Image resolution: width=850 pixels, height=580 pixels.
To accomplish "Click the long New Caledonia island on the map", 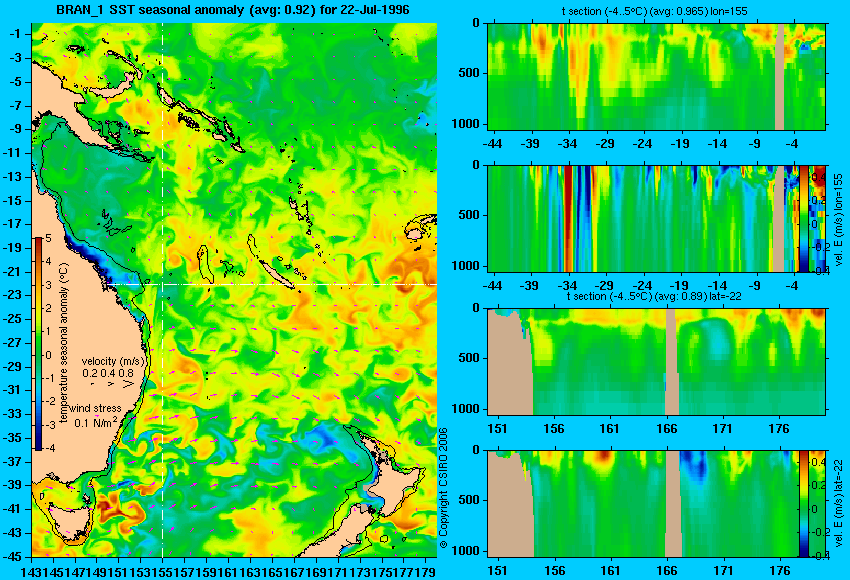I will [276, 274].
